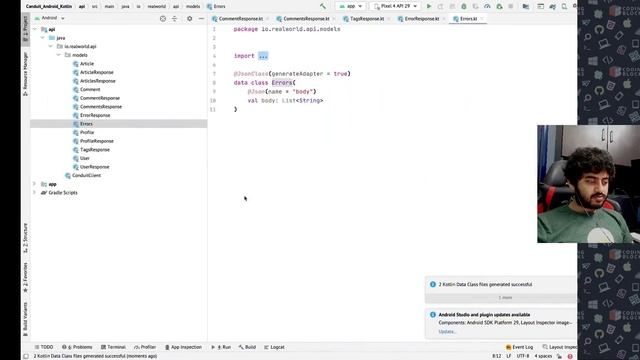Toggle Resource Manager sidebar tab
The width and height of the screenshot is (640, 360).
pyautogui.click(x=25, y=74)
